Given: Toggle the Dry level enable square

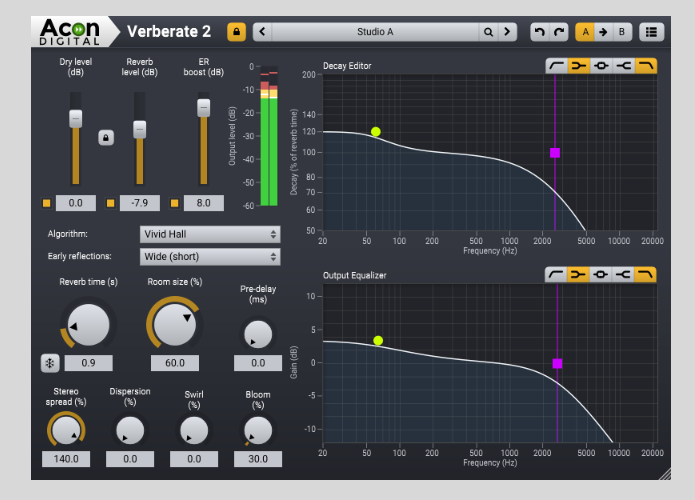Looking at the screenshot, I should pos(47,203).
